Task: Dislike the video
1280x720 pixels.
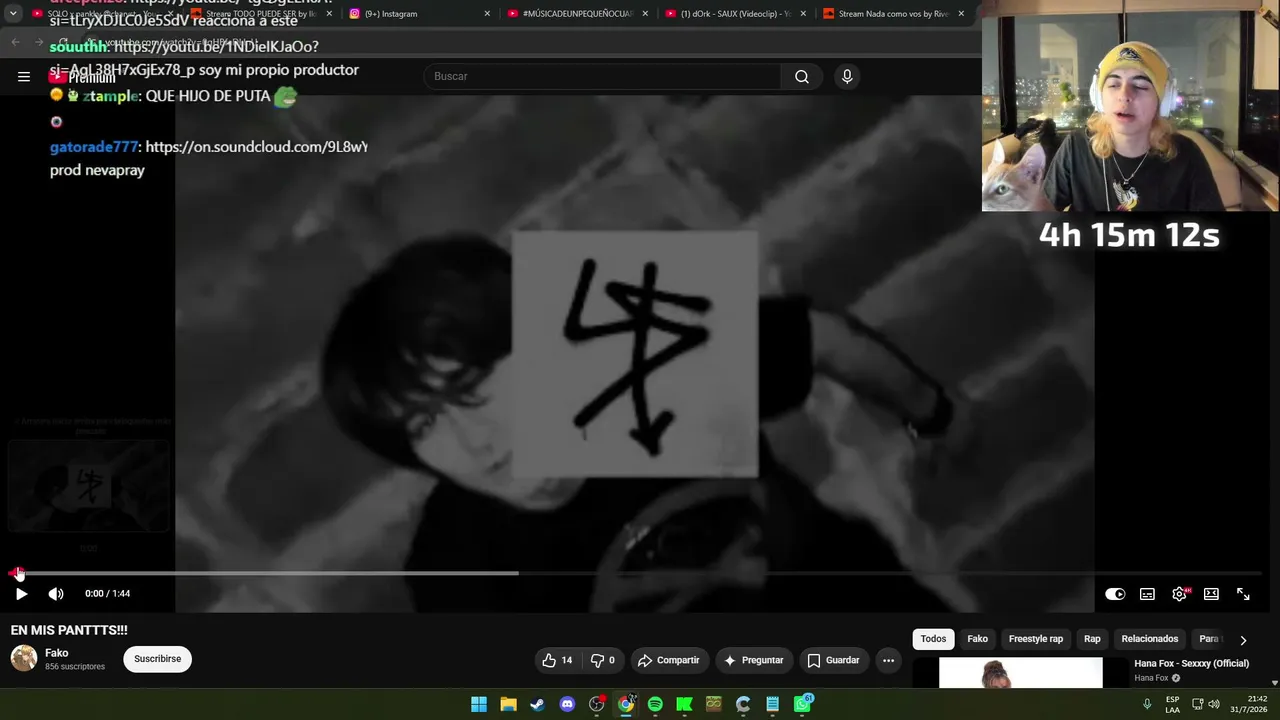Action: [602, 660]
